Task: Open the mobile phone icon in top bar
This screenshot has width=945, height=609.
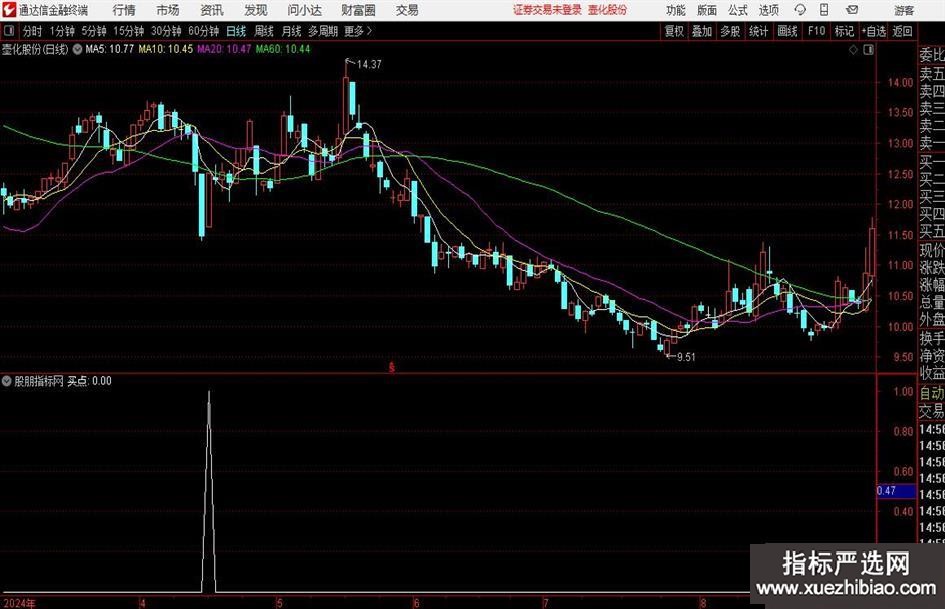Action: pos(824,10)
